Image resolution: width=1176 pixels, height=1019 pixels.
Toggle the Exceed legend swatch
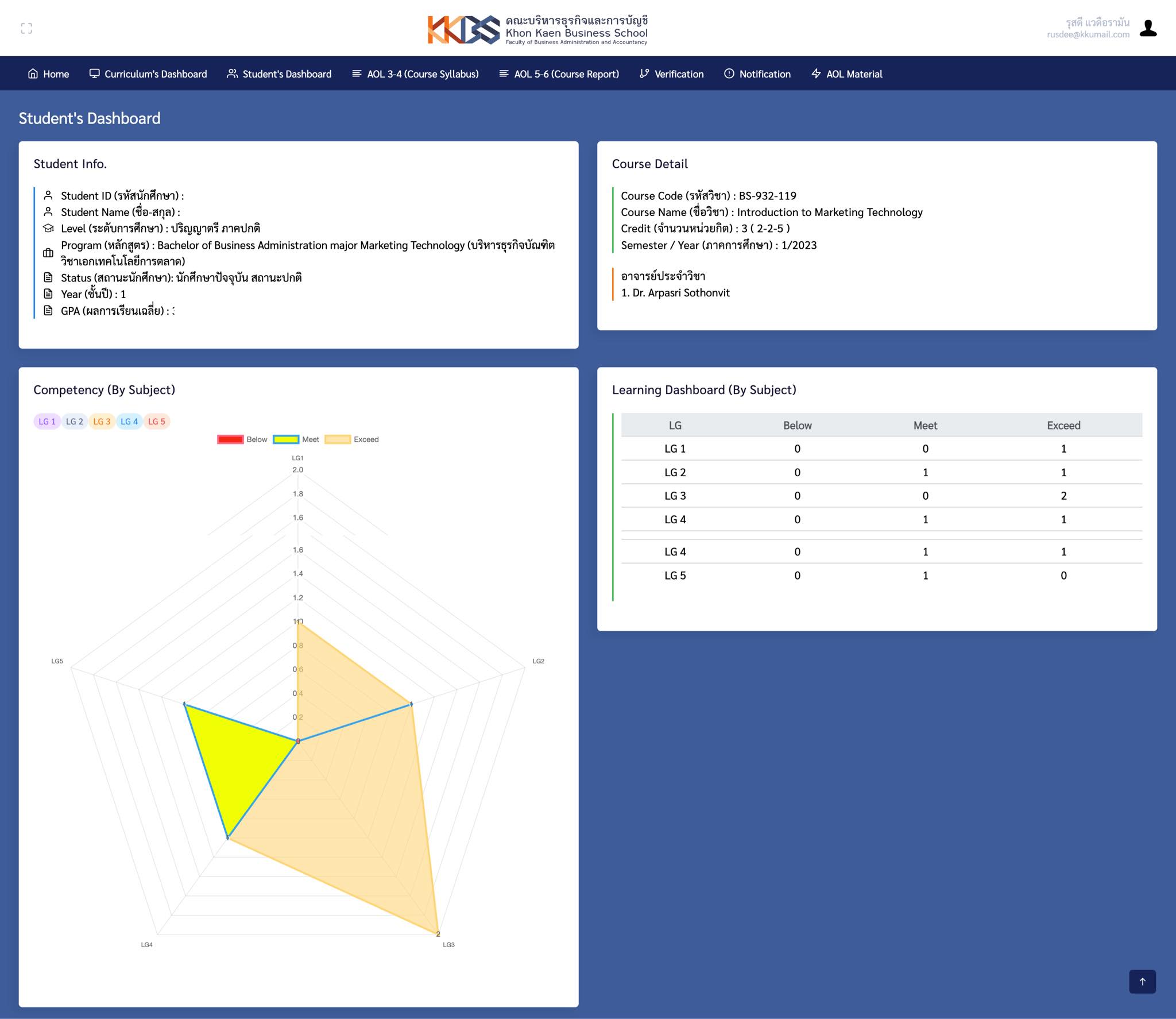(x=338, y=439)
